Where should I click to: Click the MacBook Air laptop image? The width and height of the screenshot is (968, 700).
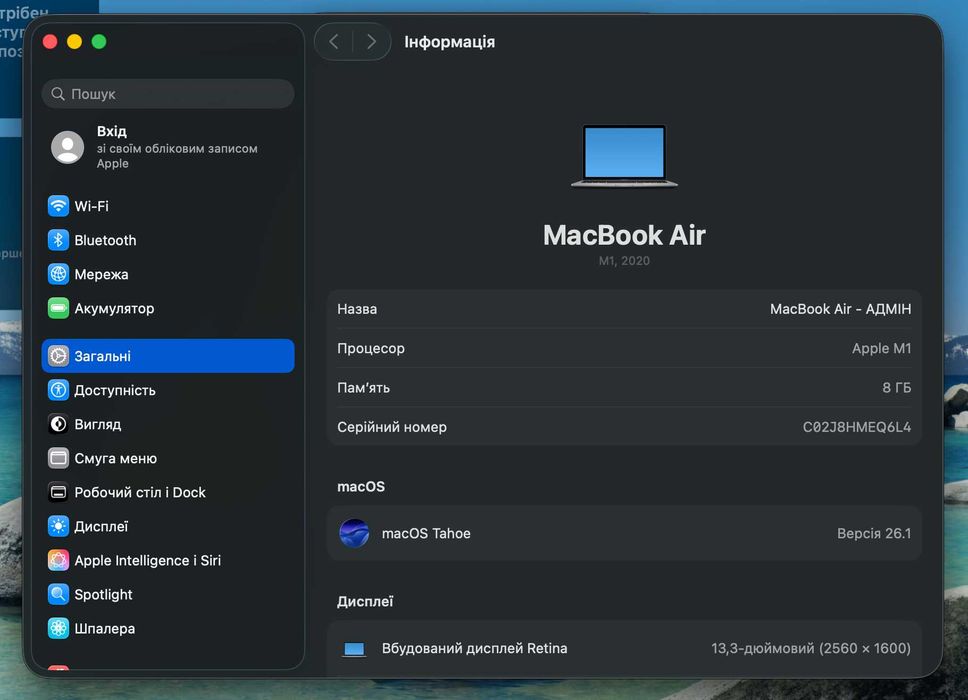point(624,156)
